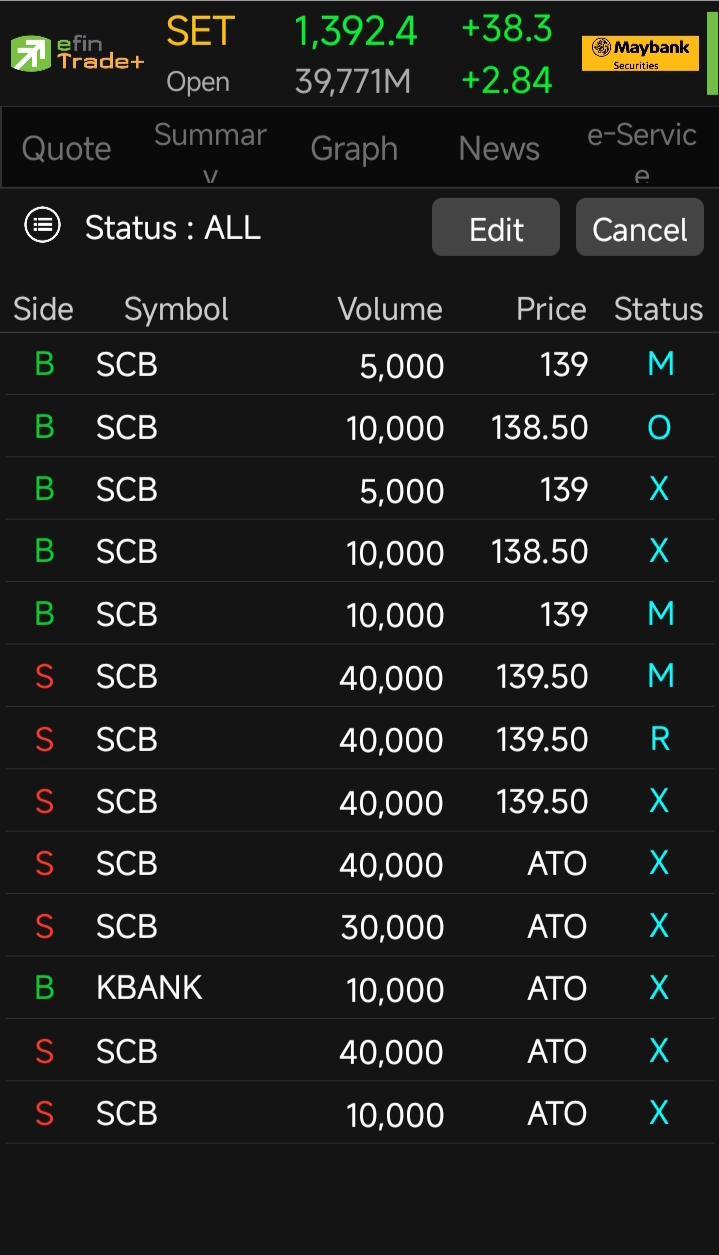Click the Price column header

coord(551,310)
